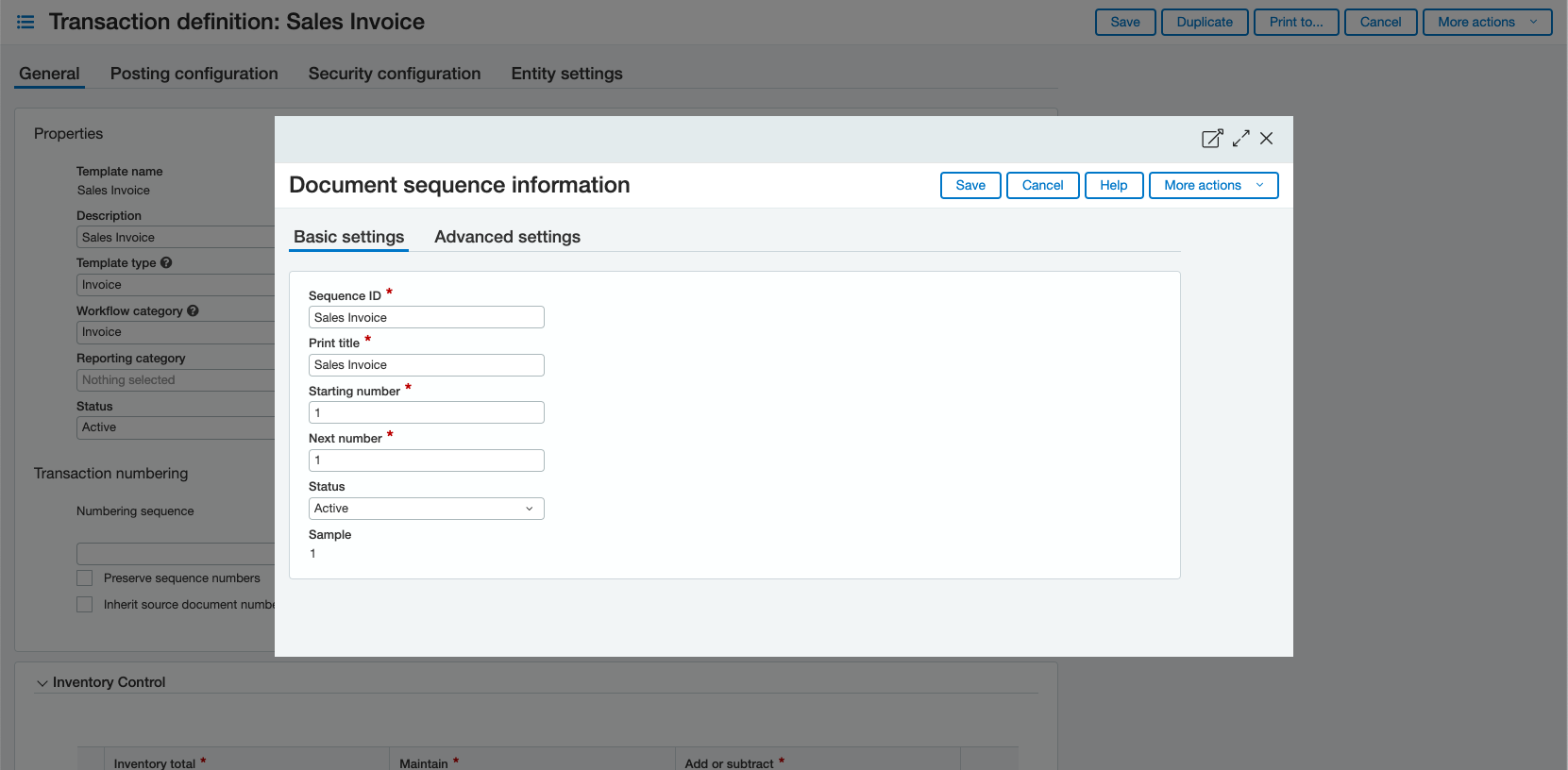The height and width of the screenshot is (770, 1568).
Task: Open background page Status dropdown
Action: coord(176,427)
